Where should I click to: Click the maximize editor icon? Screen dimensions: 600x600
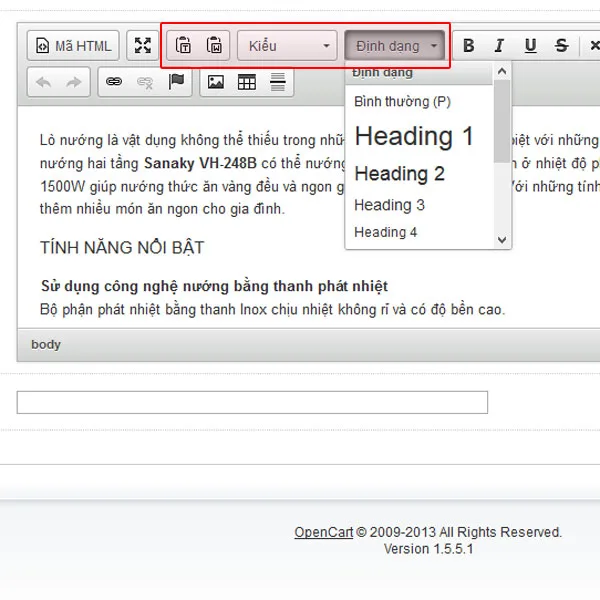tap(143, 46)
